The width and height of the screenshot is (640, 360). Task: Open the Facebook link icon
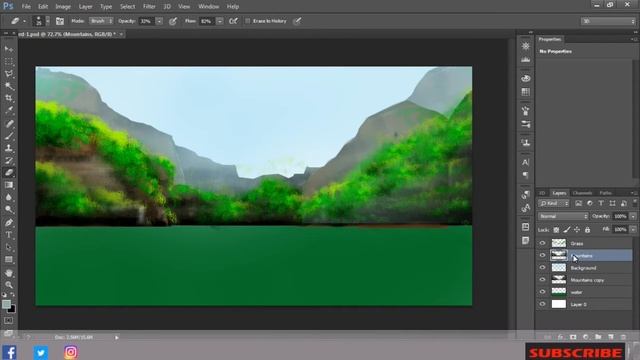tap(9, 352)
